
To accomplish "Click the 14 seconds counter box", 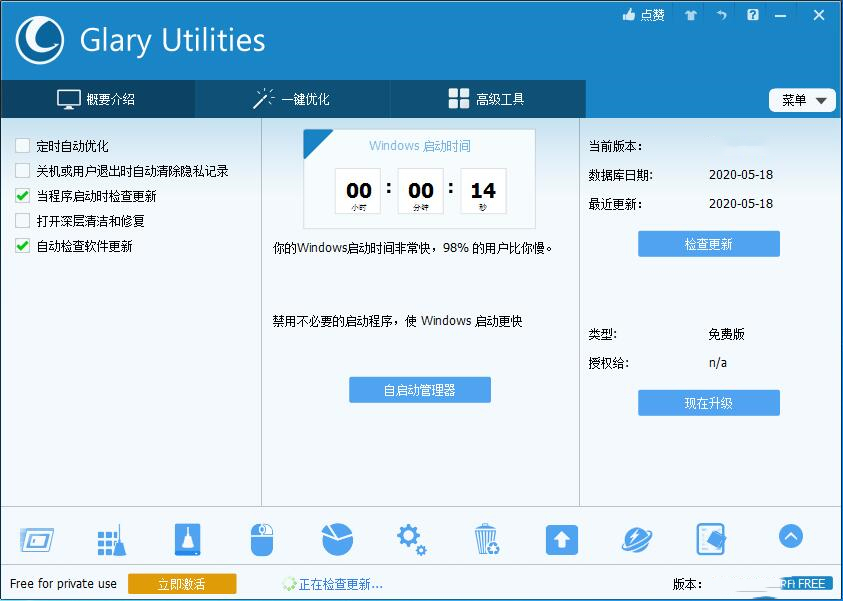I will 483,191.
